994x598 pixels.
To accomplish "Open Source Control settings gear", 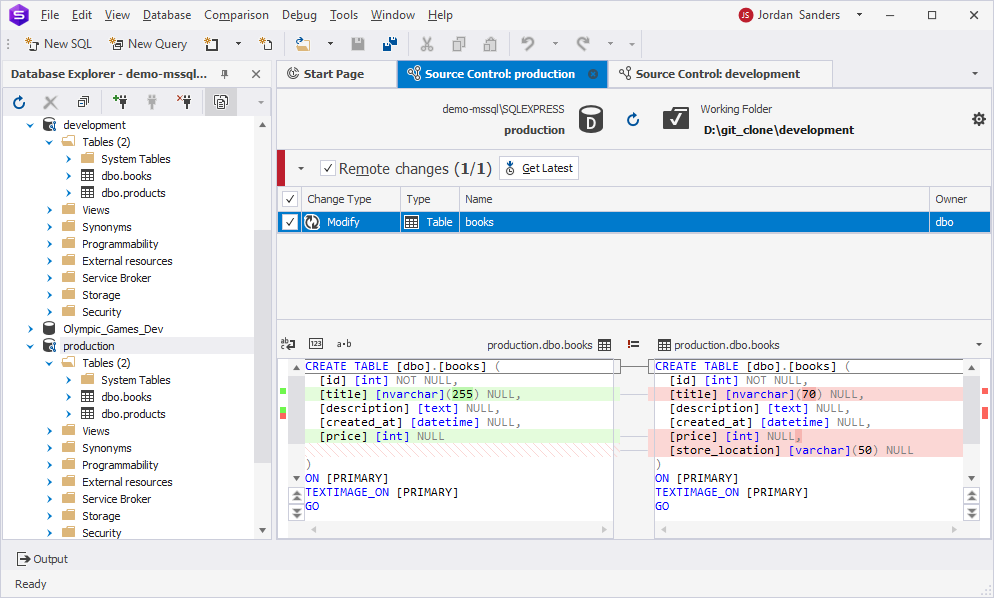I will (x=979, y=119).
